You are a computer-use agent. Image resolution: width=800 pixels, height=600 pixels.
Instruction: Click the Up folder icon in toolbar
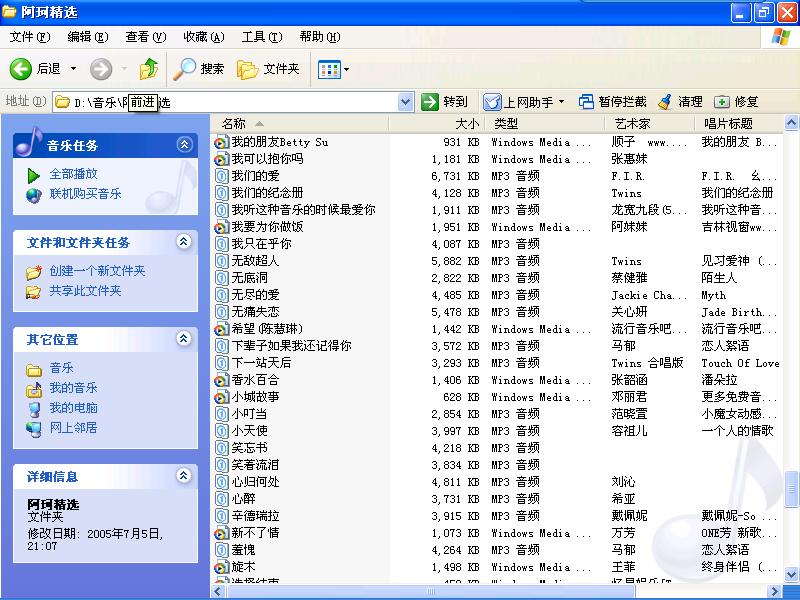[149, 69]
